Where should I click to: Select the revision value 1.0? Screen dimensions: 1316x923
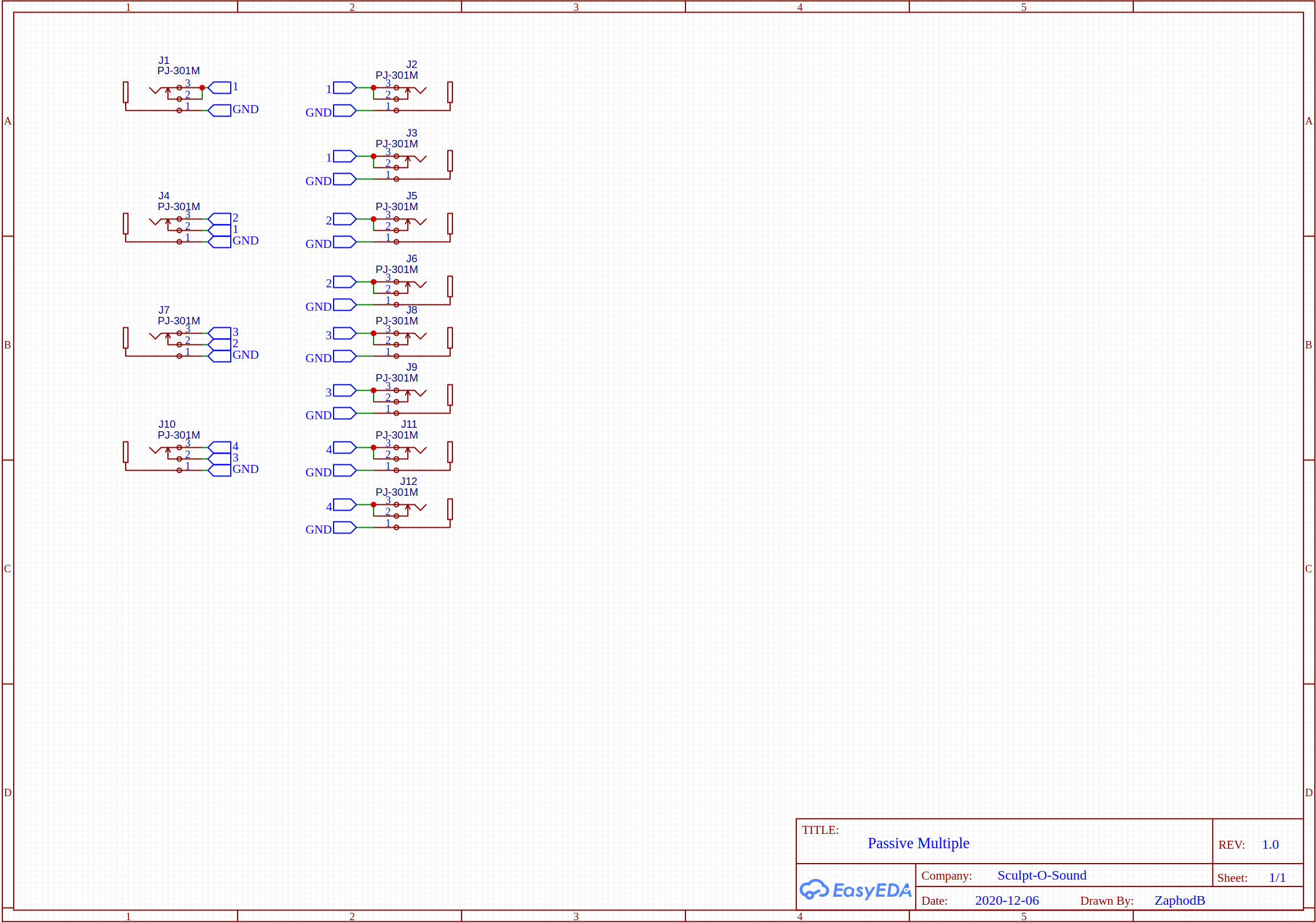click(x=1270, y=844)
